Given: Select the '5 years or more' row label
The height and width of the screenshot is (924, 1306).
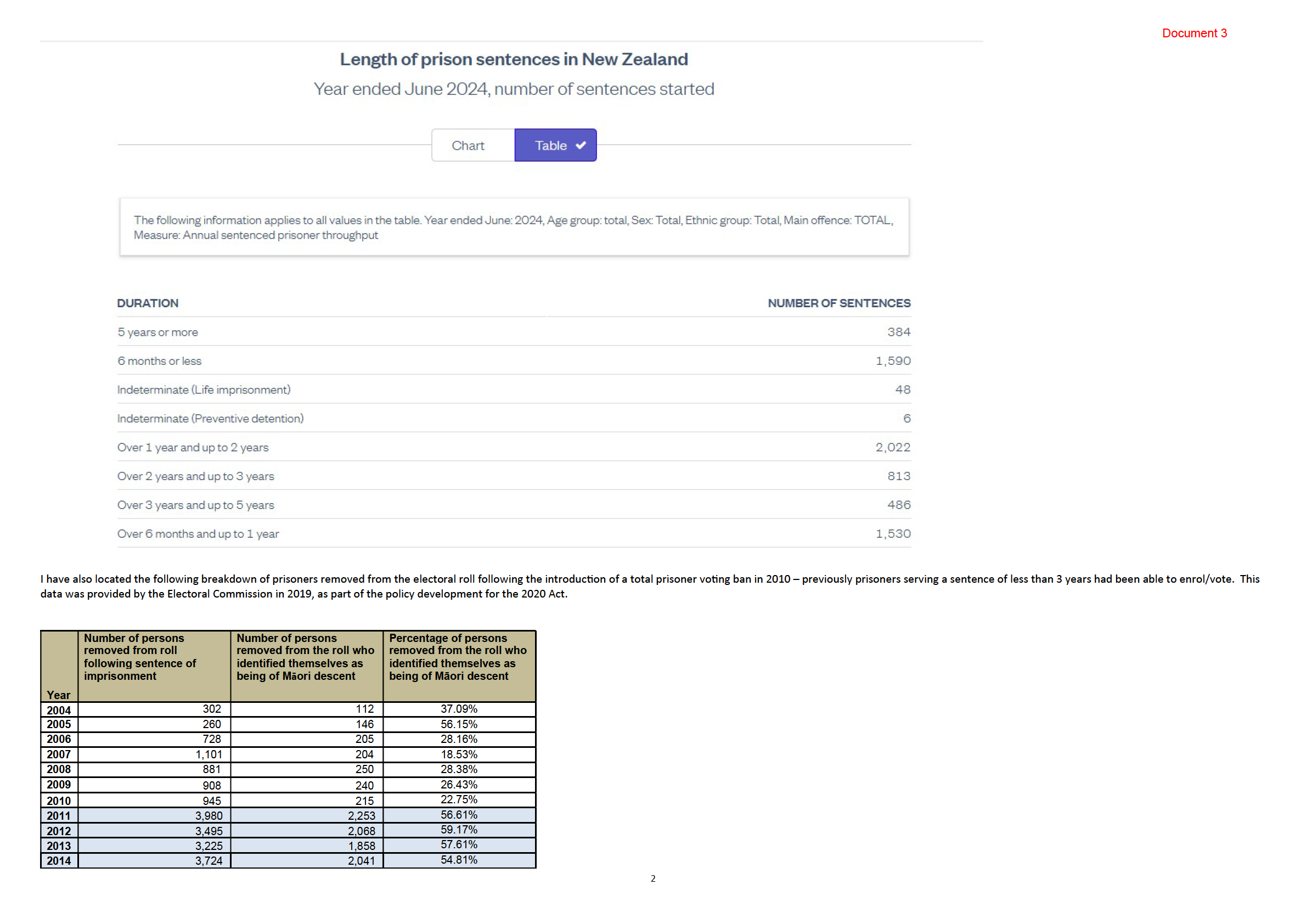Looking at the screenshot, I should (x=157, y=333).
